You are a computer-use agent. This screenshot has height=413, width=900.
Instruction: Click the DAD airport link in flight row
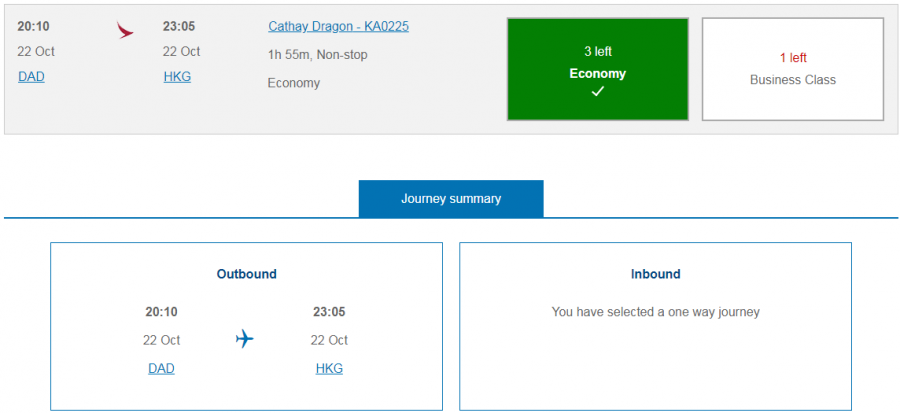31,76
